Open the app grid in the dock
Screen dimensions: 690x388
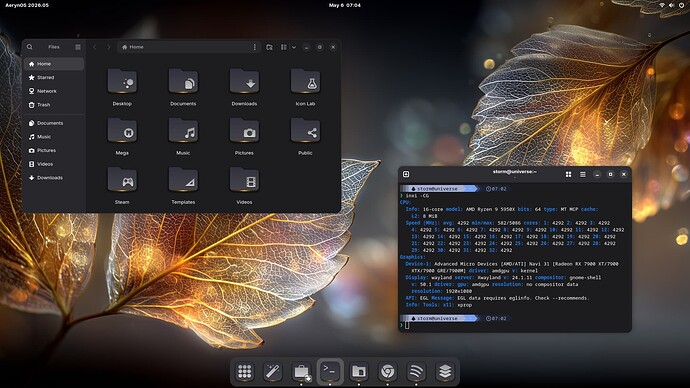coord(245,372)
